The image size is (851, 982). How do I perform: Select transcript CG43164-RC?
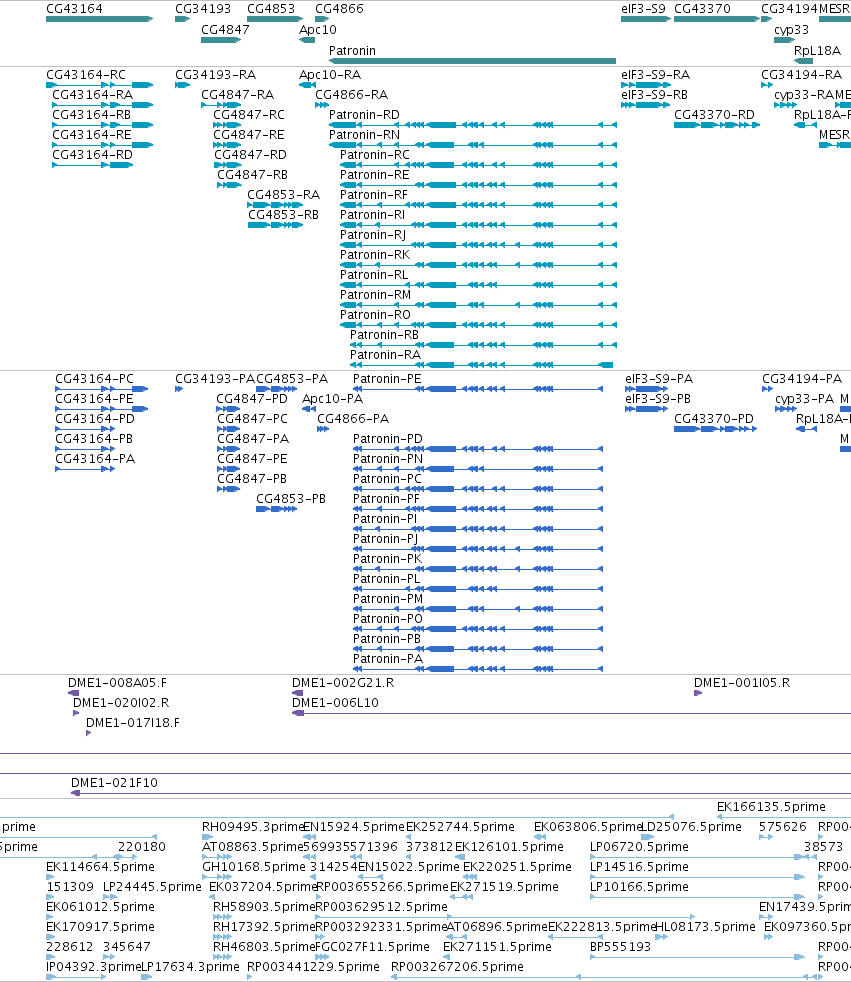coord(100,85)
